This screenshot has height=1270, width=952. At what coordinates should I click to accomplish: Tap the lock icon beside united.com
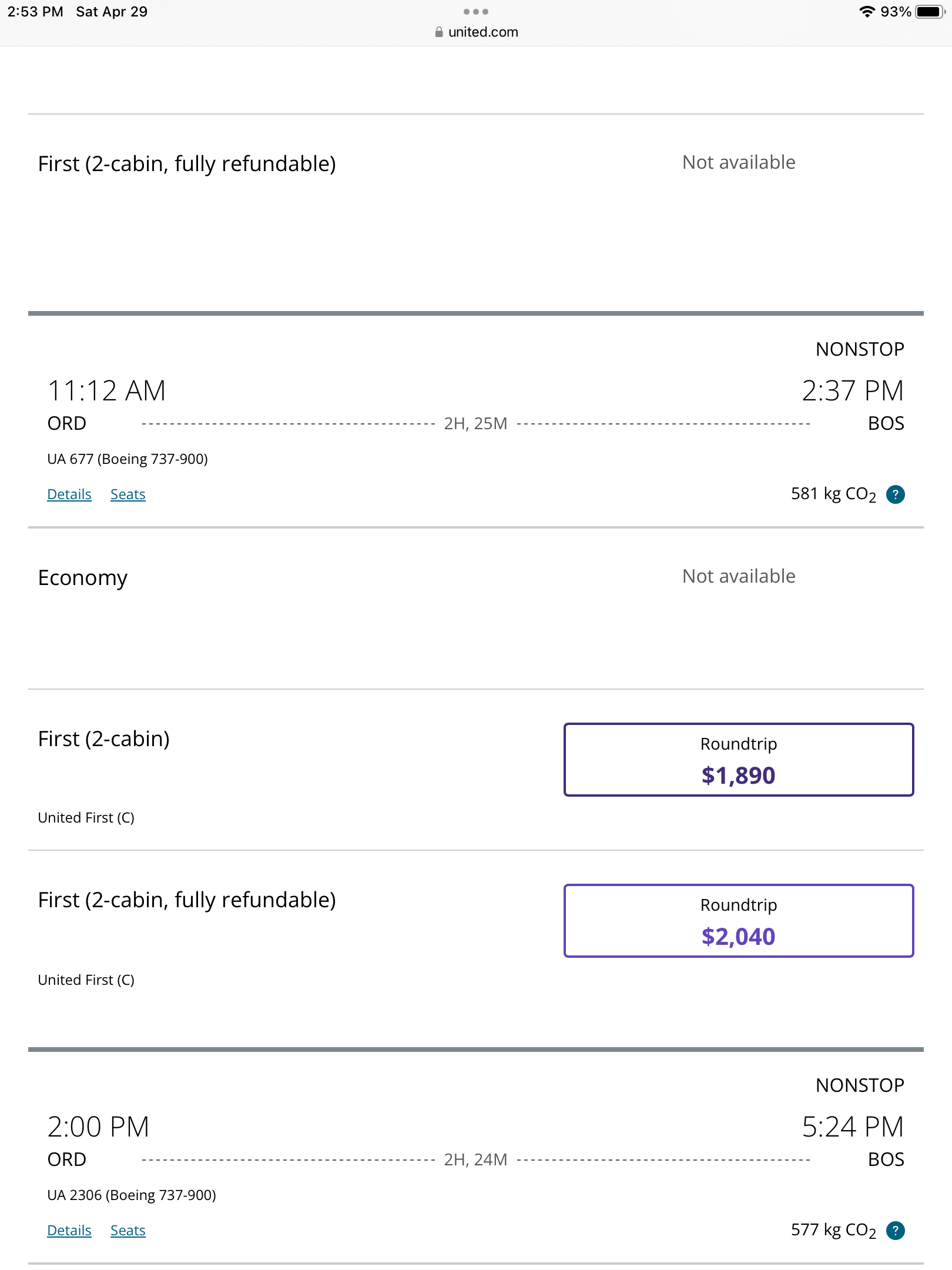pos(439,32)
